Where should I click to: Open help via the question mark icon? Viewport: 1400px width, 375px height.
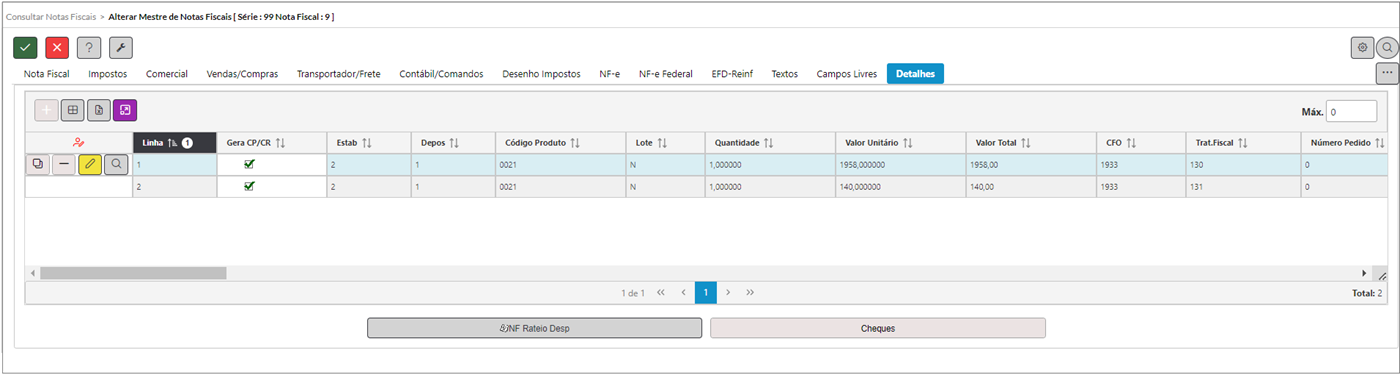pyautogui.click(x=89, y=47)
